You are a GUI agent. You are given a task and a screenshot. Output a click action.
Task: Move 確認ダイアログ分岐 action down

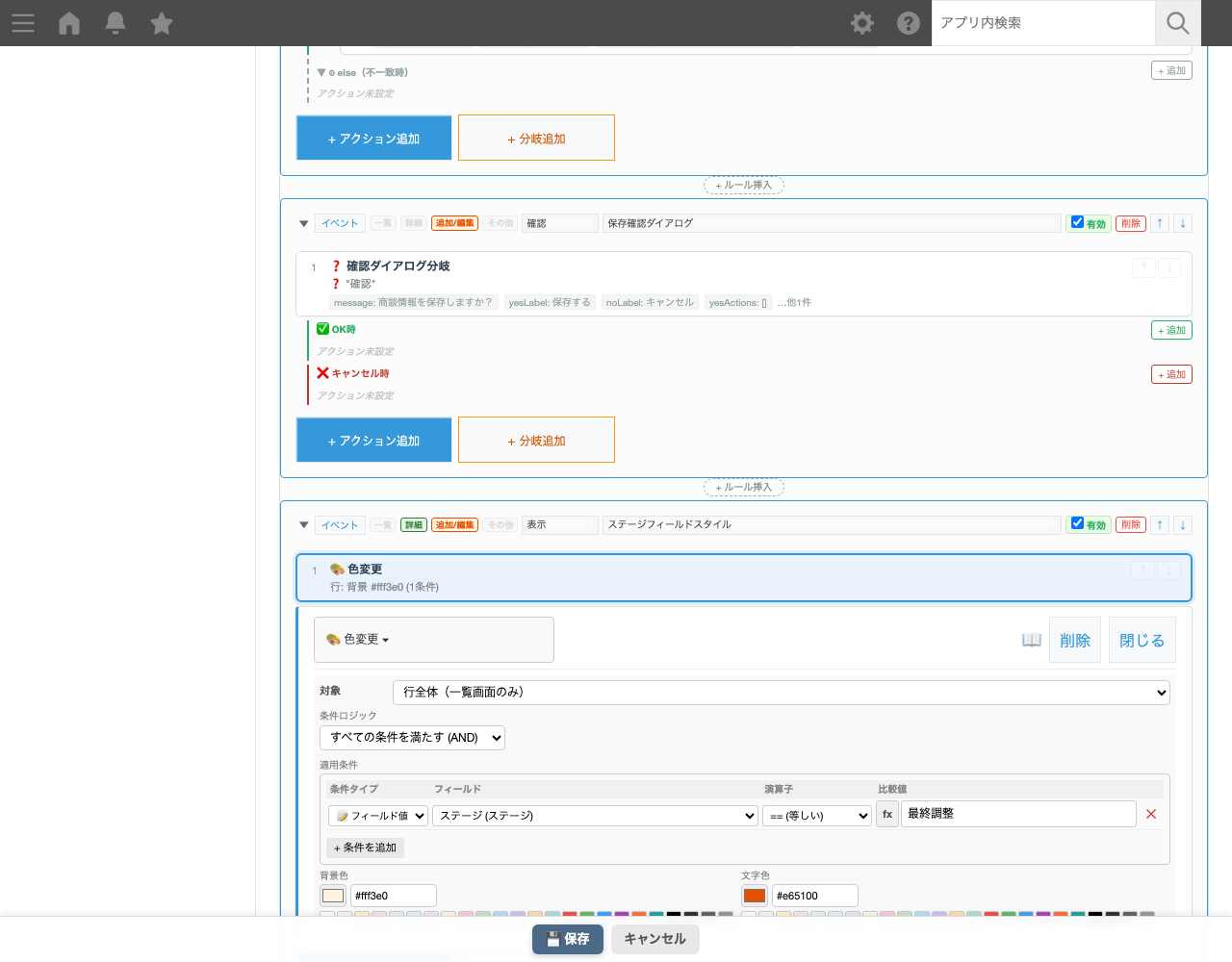1169,267
